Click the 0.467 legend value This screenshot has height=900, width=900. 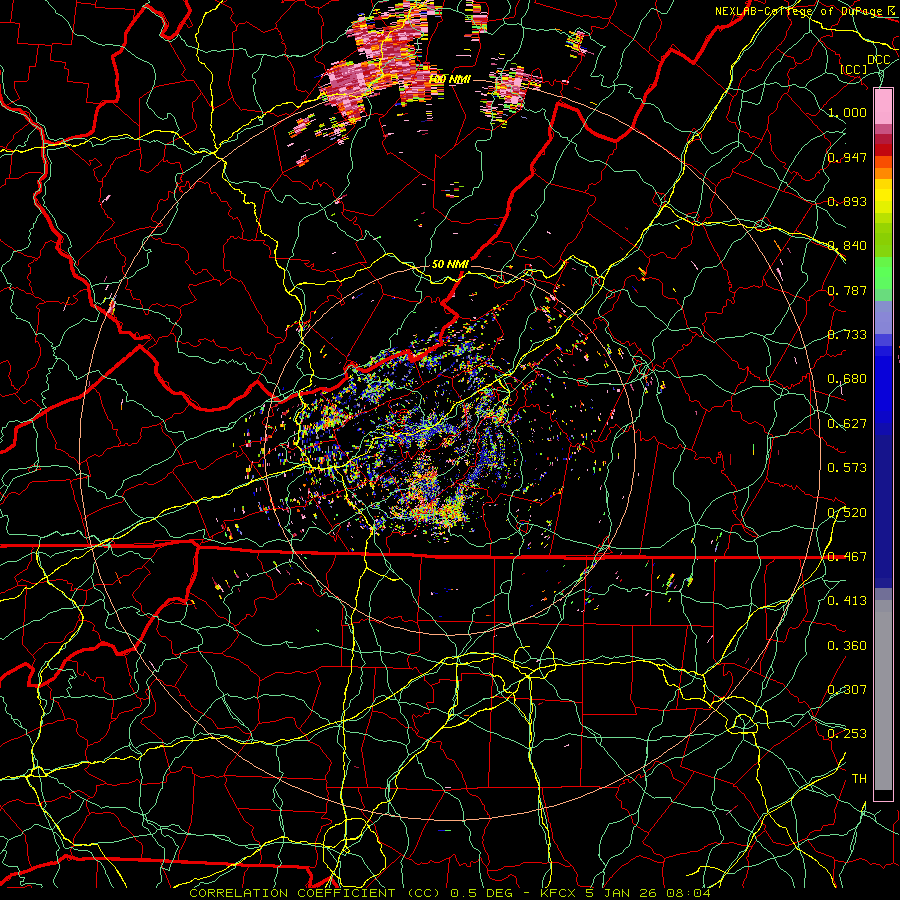click(847, 557)
